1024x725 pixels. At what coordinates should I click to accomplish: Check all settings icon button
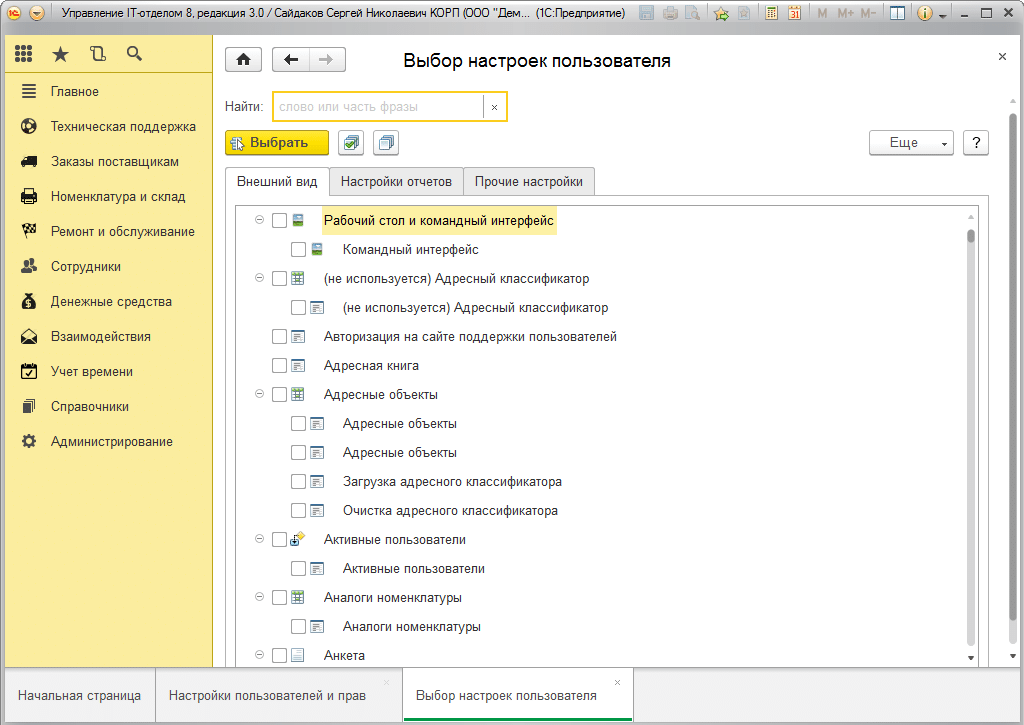351,142
